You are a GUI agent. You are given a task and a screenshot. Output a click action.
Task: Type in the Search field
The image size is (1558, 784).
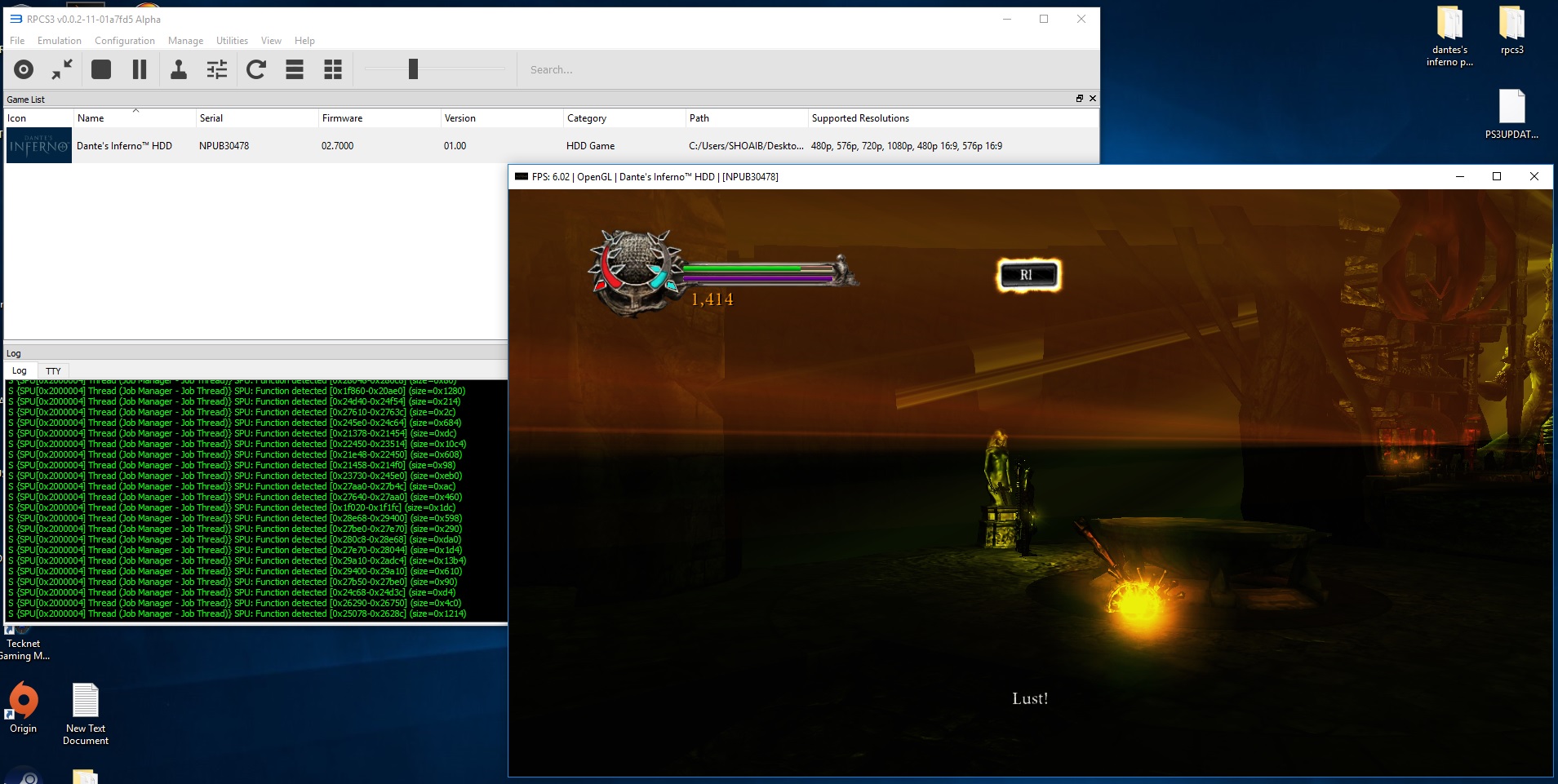click(x=653, y=70)
